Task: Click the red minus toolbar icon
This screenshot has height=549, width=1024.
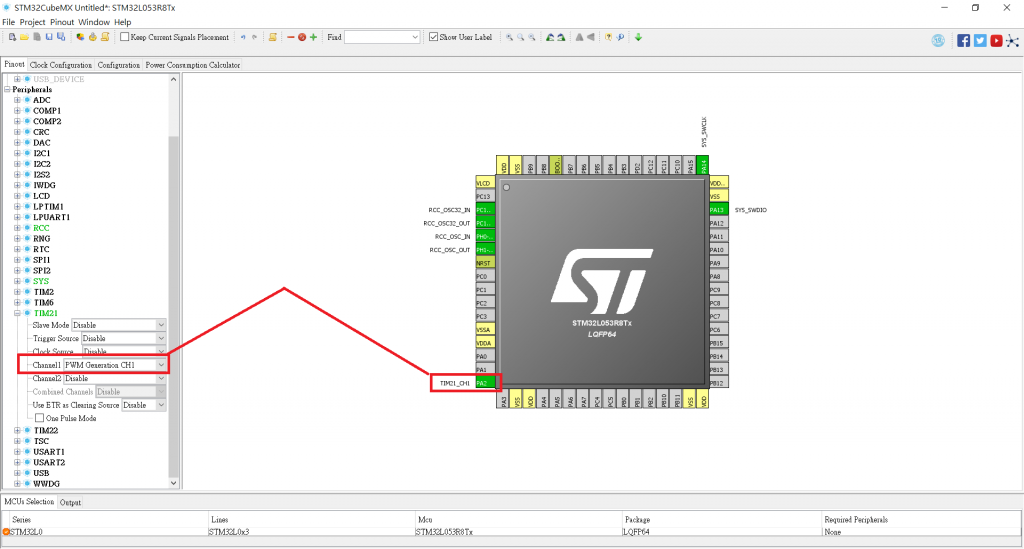Action: click(291, 37)
